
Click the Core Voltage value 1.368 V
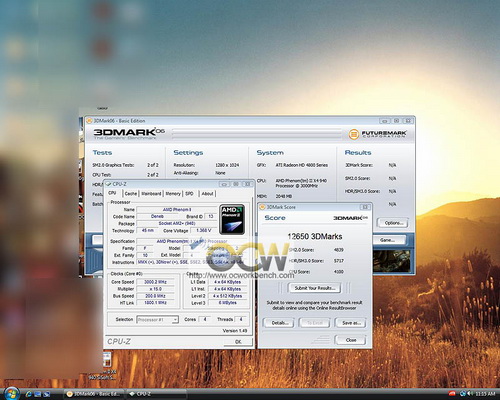click(203, 231)
